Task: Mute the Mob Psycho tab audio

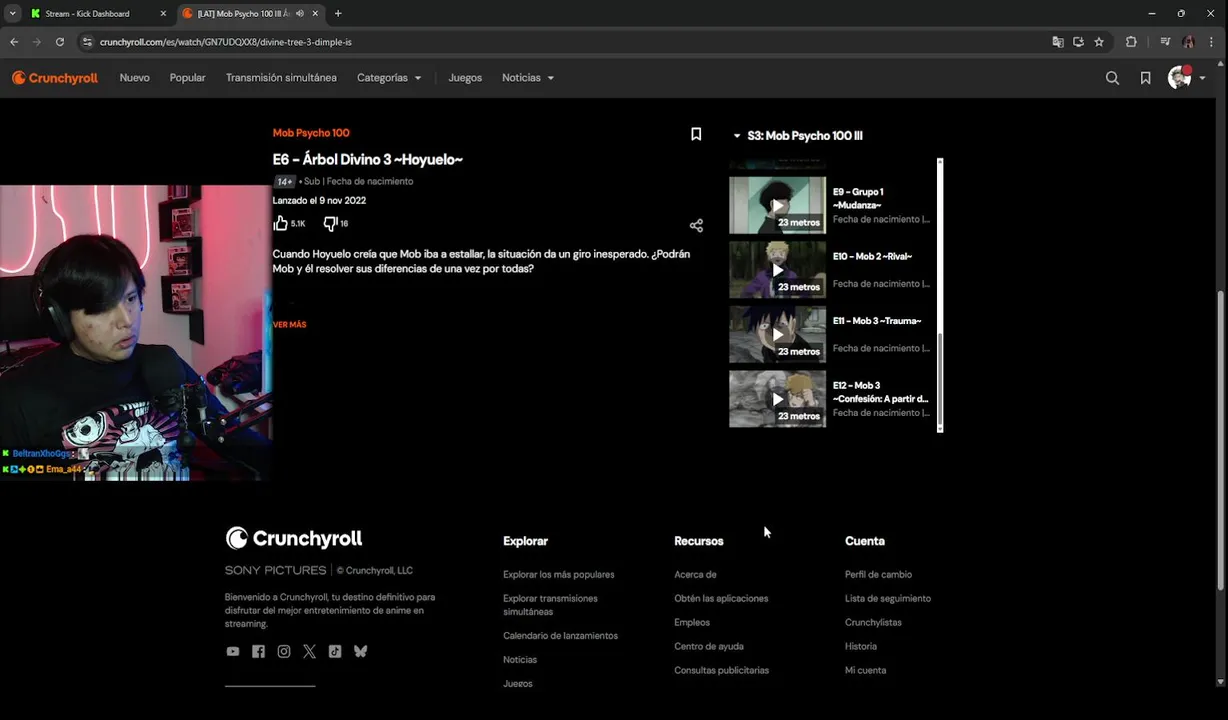Action: [x=300, y=14]
